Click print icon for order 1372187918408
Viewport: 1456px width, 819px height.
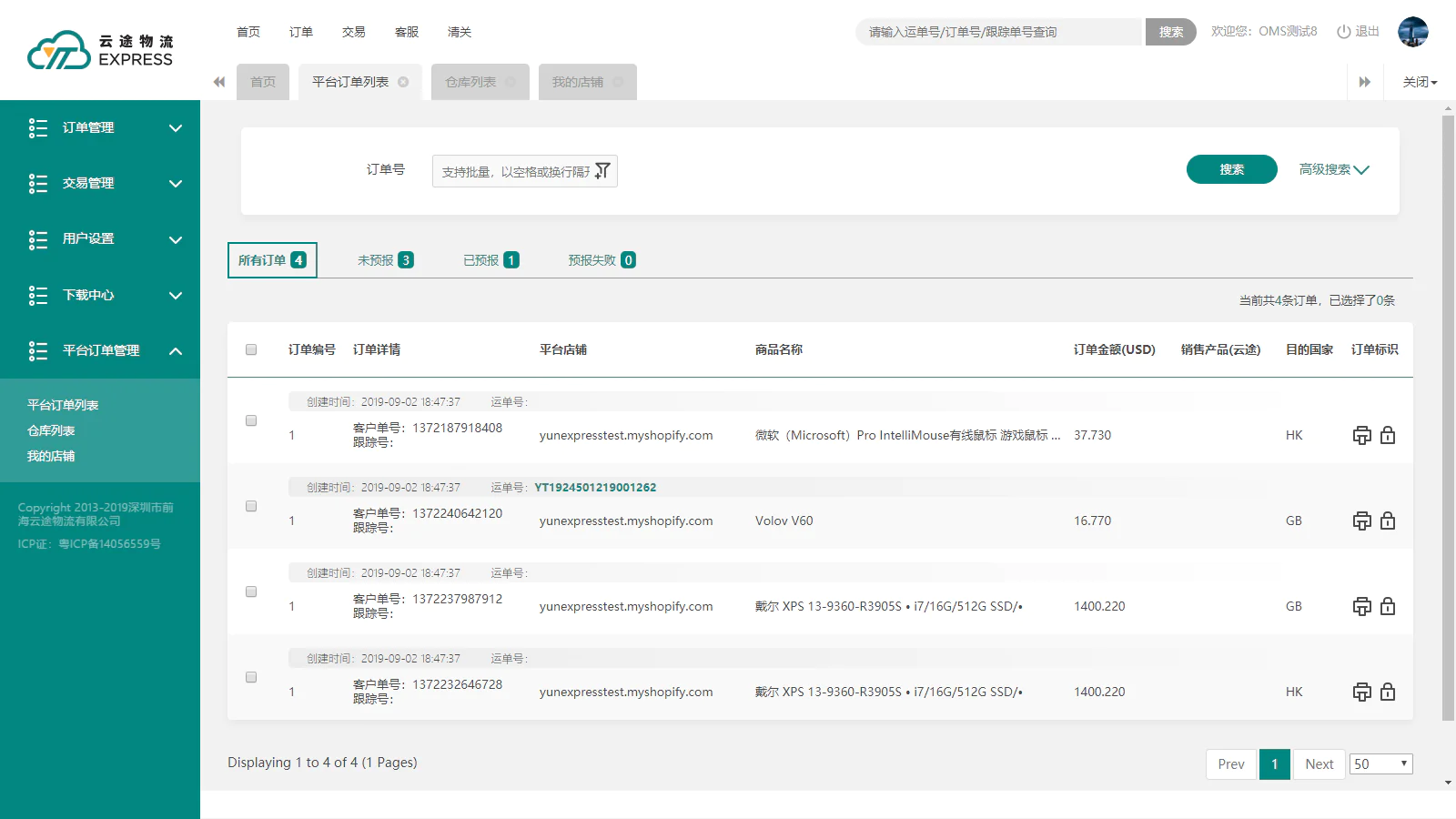[x=1361, y=435]
